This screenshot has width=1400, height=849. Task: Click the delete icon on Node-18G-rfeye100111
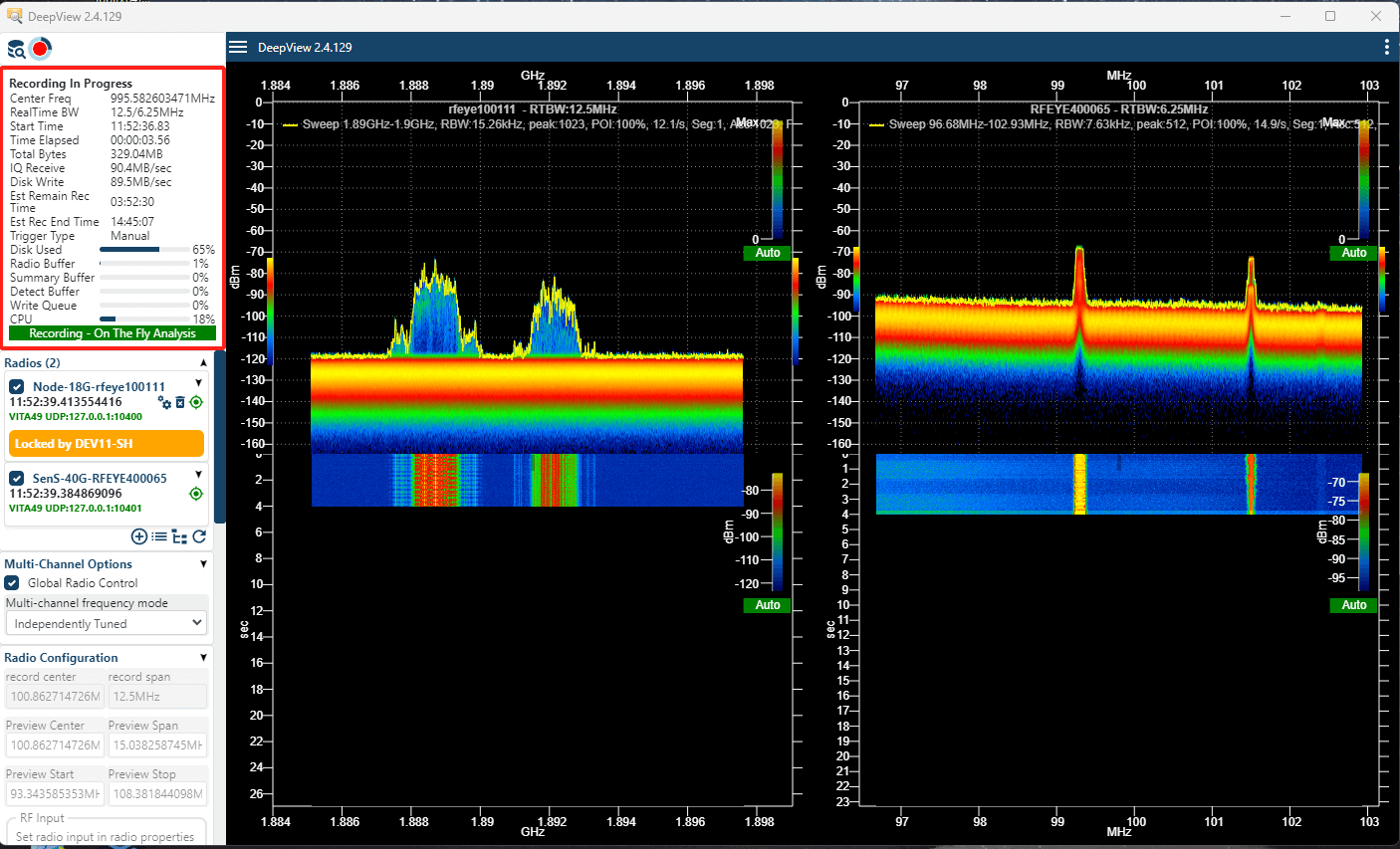point(180,401)
